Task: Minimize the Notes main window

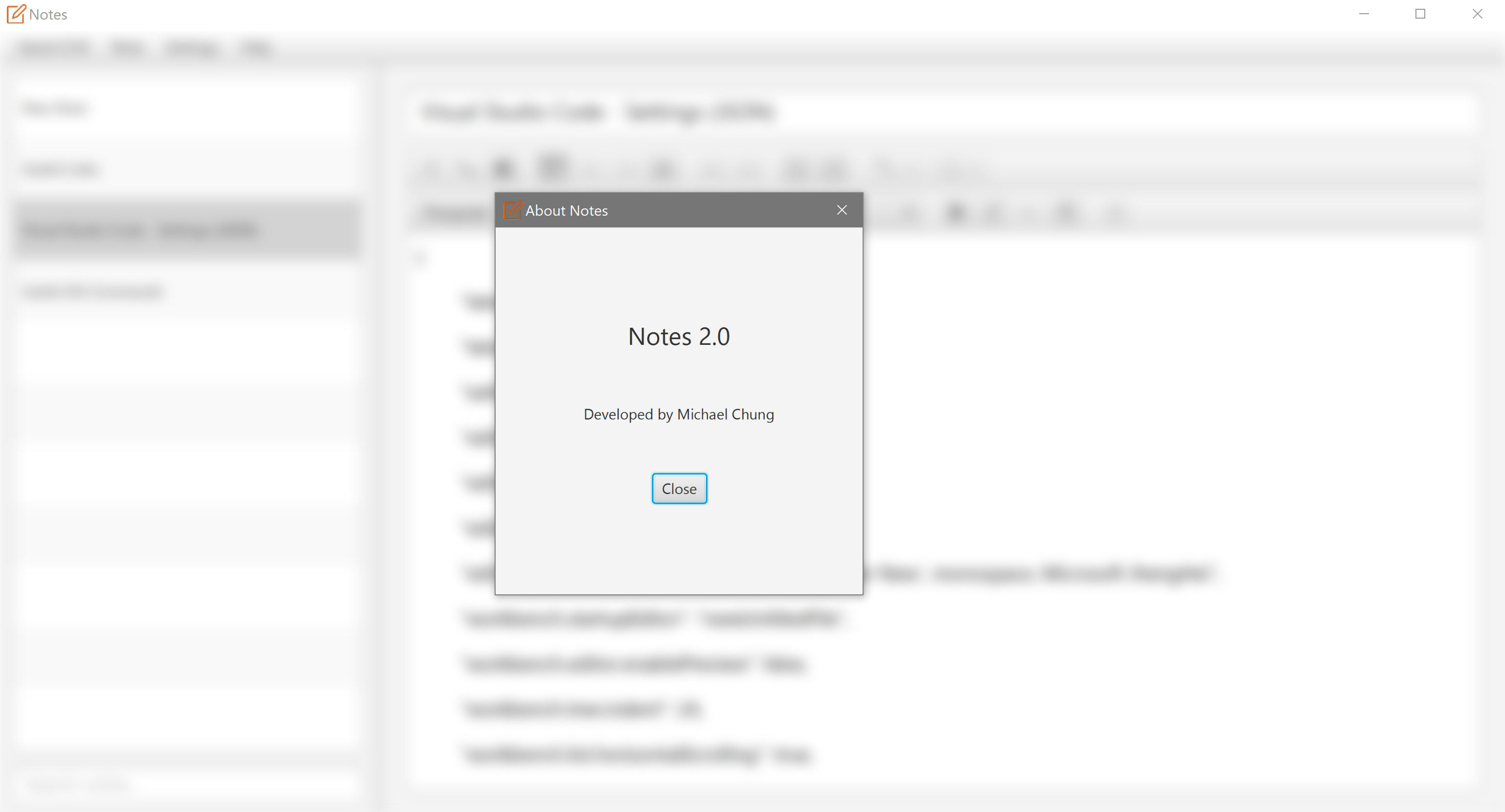Action: (1364, 13)
